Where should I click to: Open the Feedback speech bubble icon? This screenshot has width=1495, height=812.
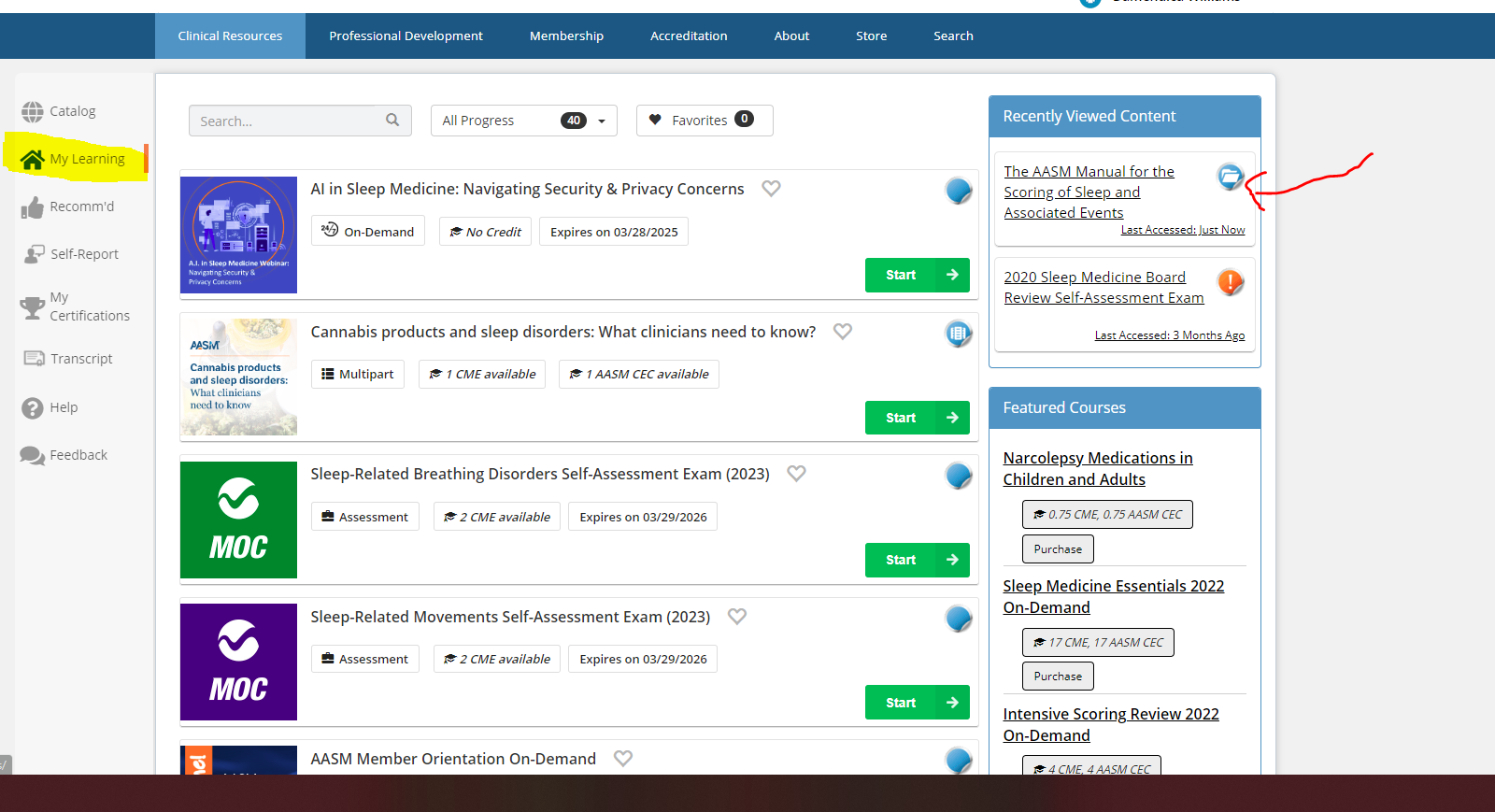tap(33, 456)
